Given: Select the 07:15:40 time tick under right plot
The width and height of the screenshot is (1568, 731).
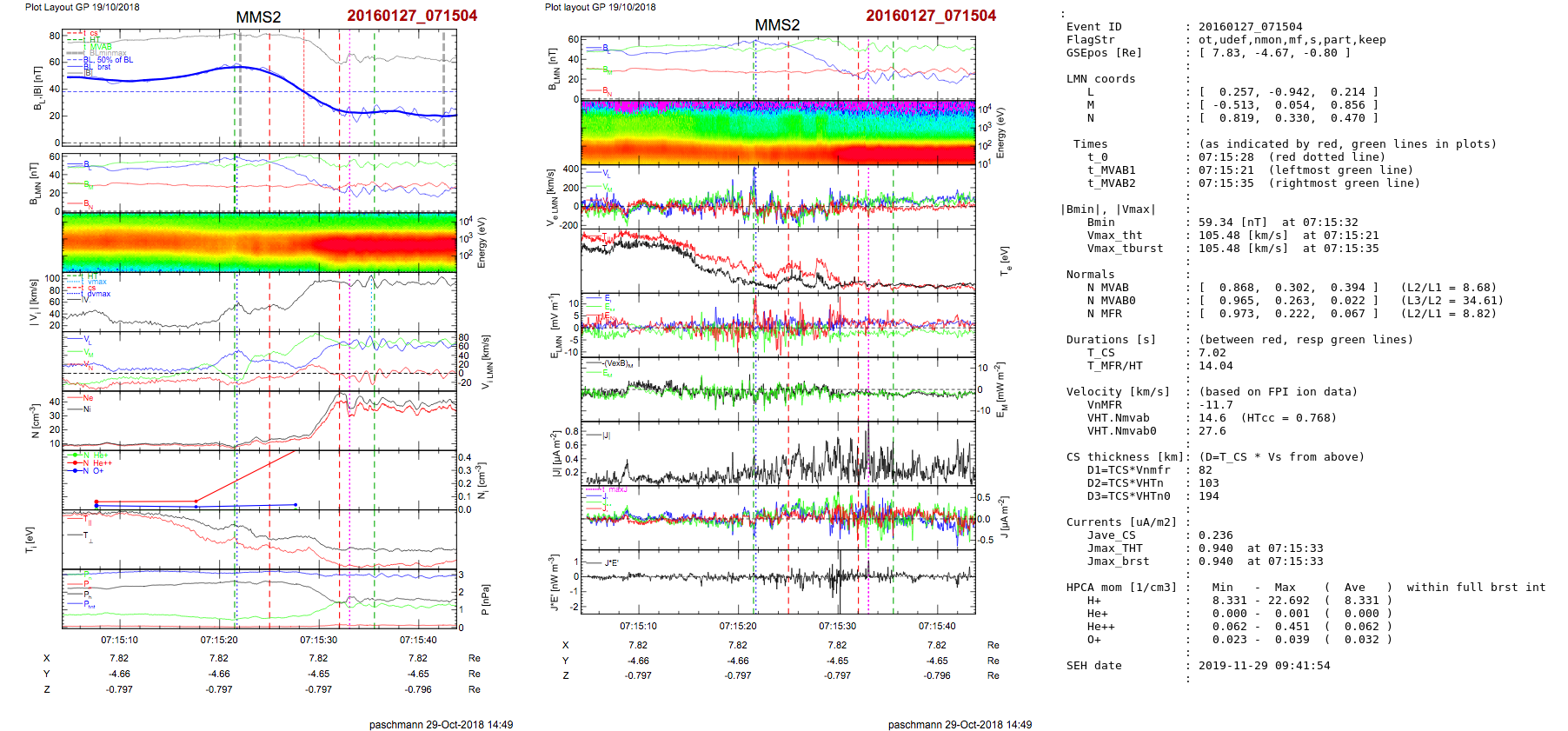Looking at the screenshot, I should [x=937, y=626].
